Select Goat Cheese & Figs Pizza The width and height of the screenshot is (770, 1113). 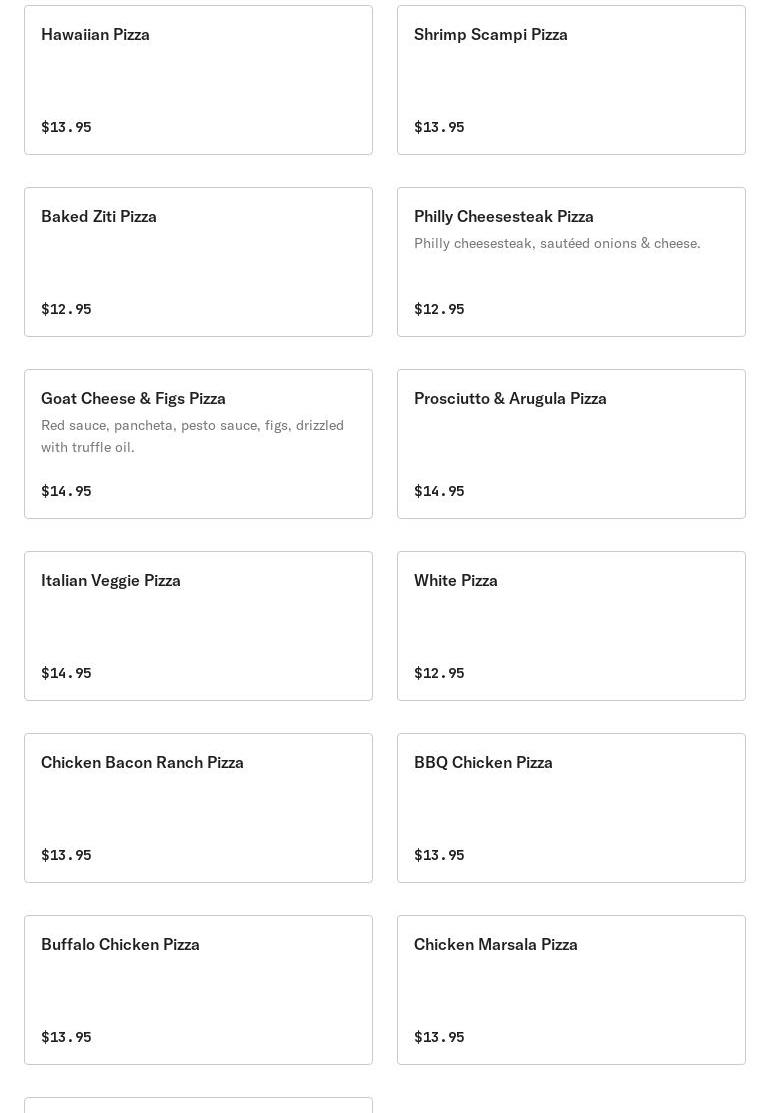click(198, 444)
